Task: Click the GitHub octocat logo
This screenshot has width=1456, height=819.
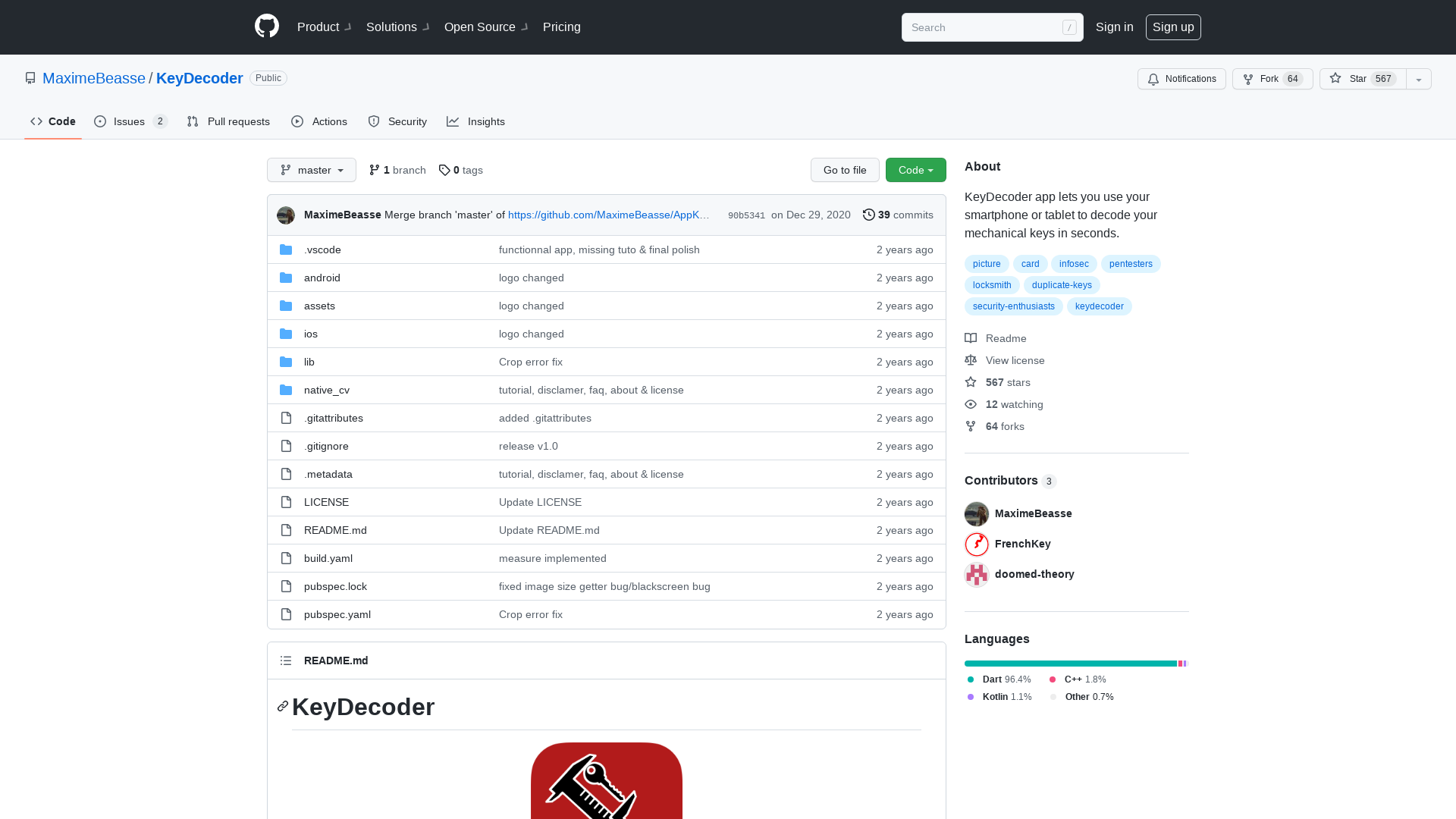Action: [x=266, y=27]
